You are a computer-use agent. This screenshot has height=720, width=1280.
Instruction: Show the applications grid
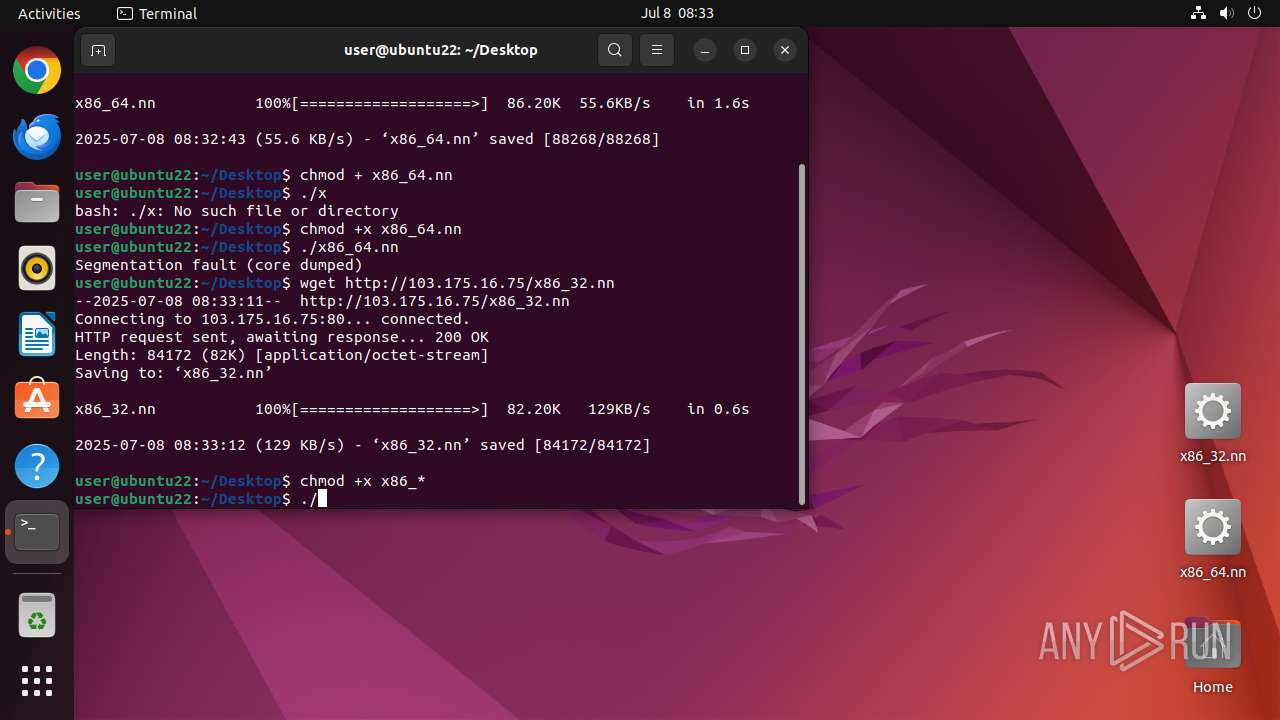(37, 681)
